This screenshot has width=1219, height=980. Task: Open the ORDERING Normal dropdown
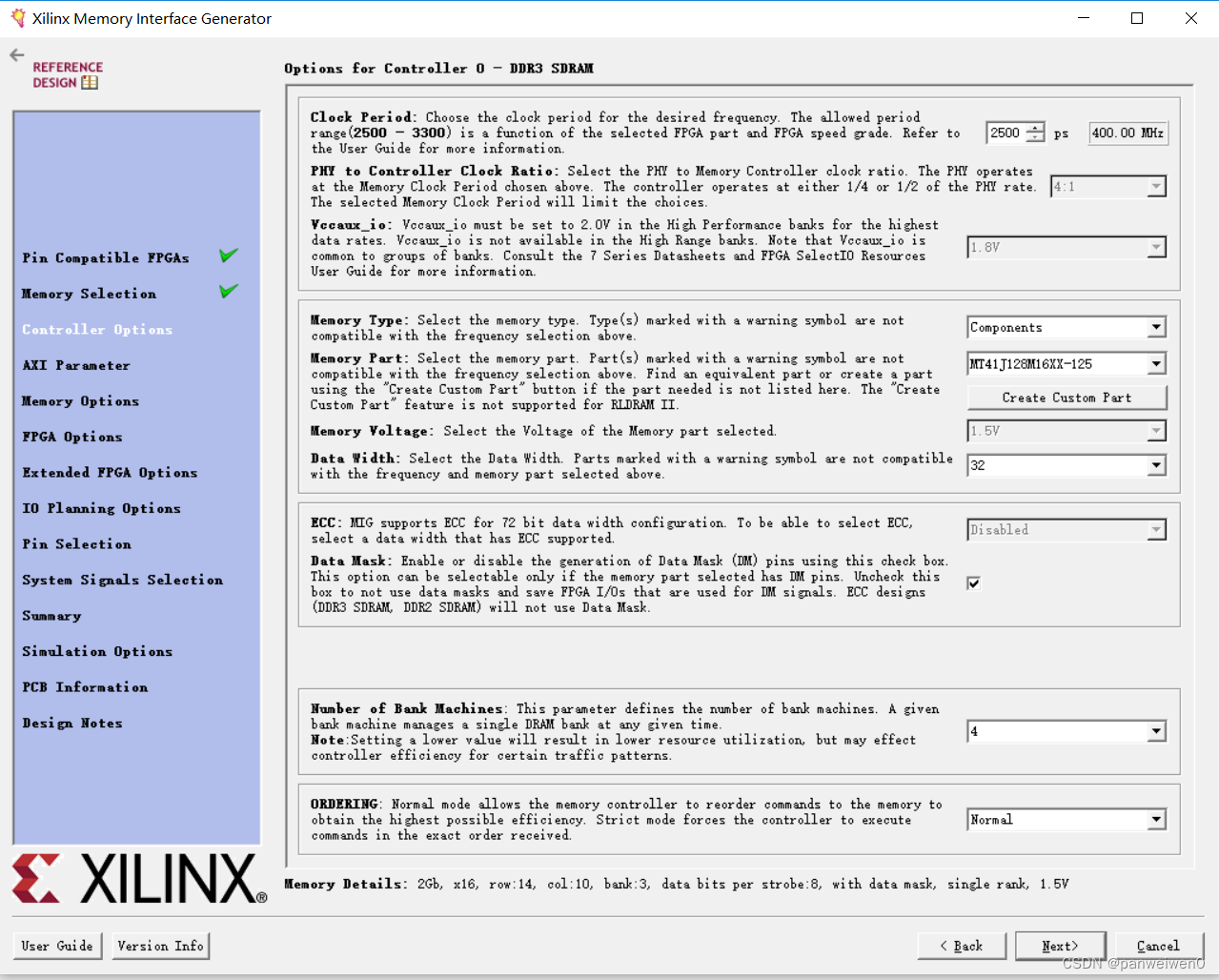click(1067, 820)
